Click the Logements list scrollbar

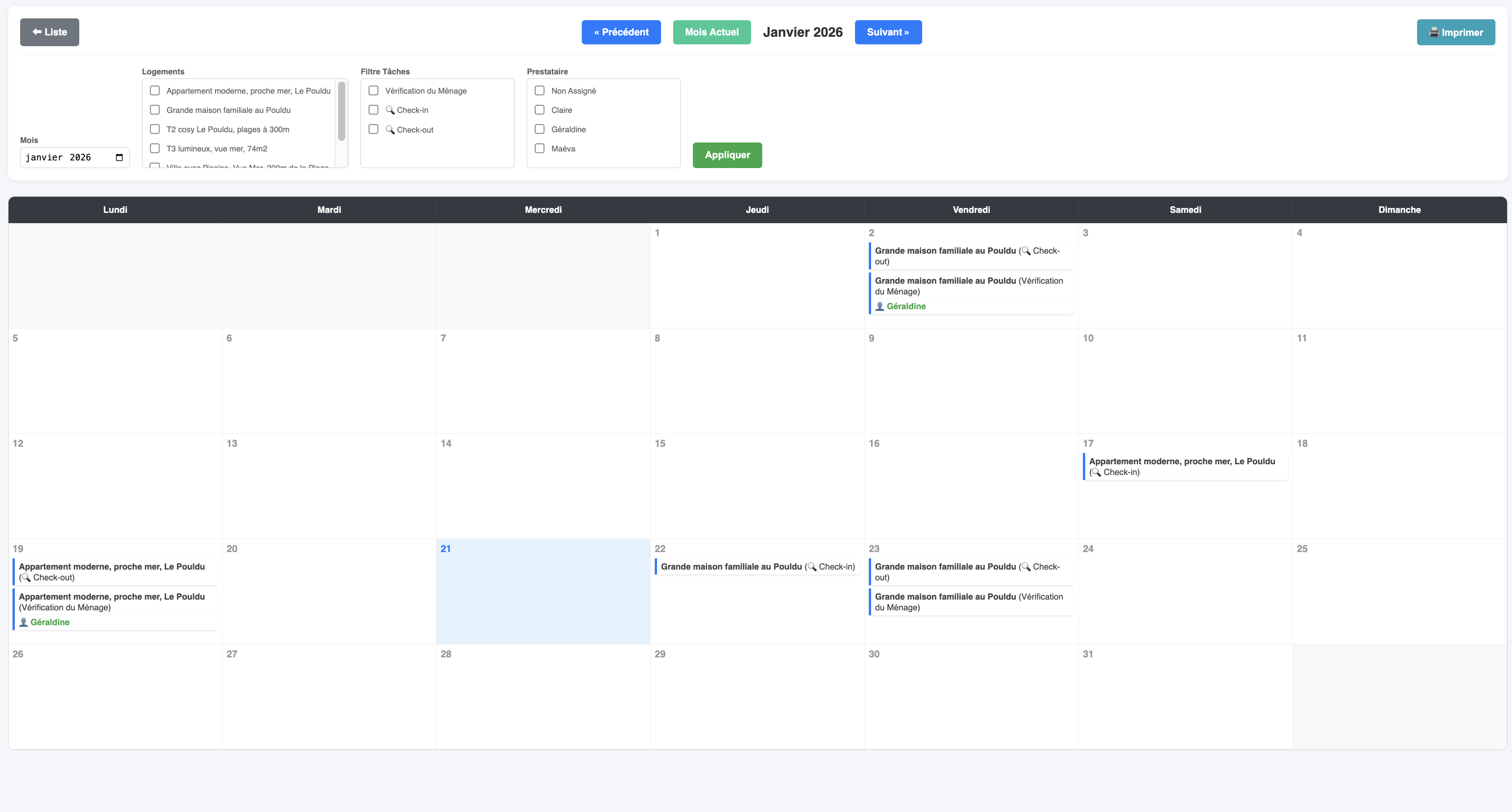pyautogui.click(x=342, y=112)
